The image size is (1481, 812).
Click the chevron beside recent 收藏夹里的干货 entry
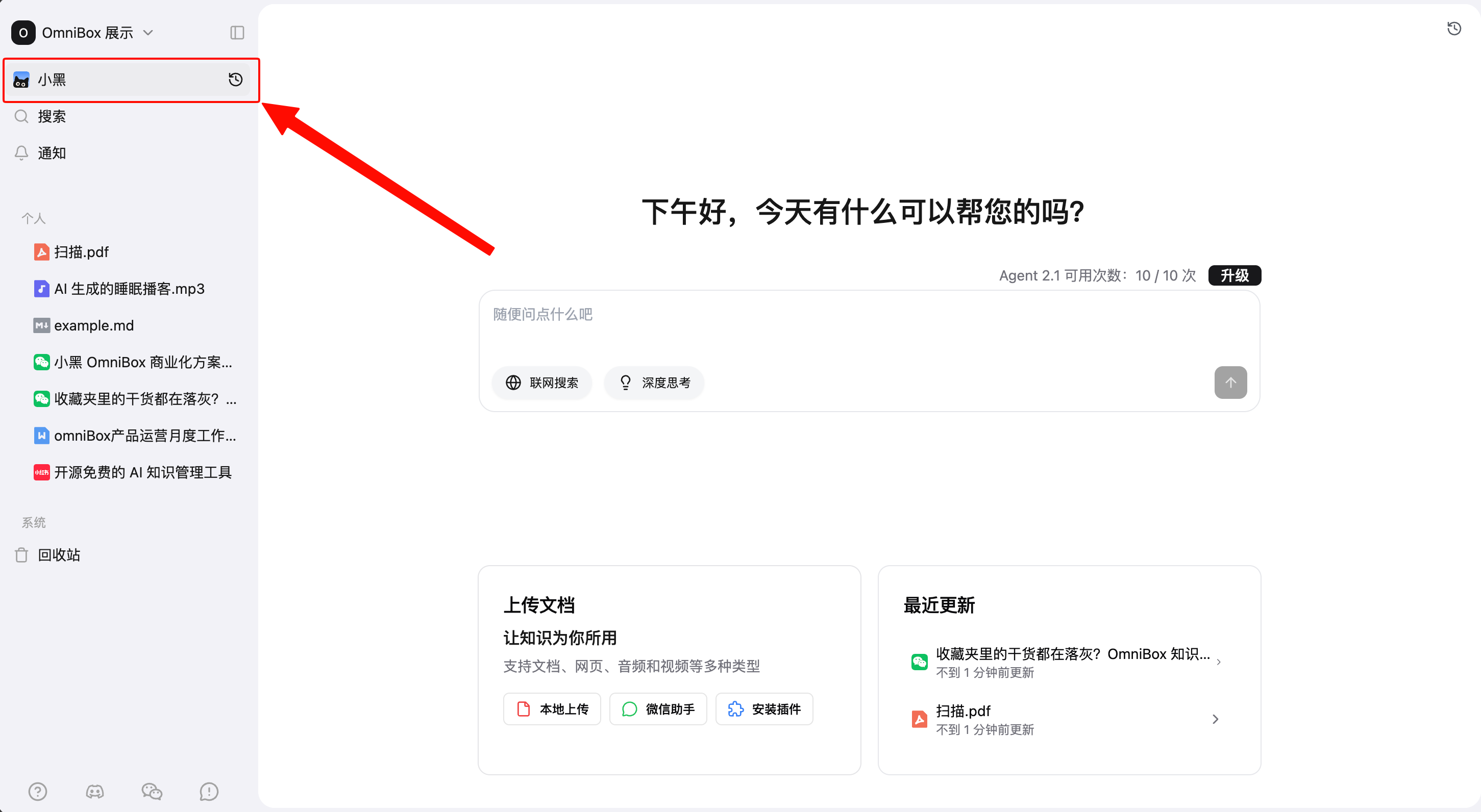[x=1218, y=663]
